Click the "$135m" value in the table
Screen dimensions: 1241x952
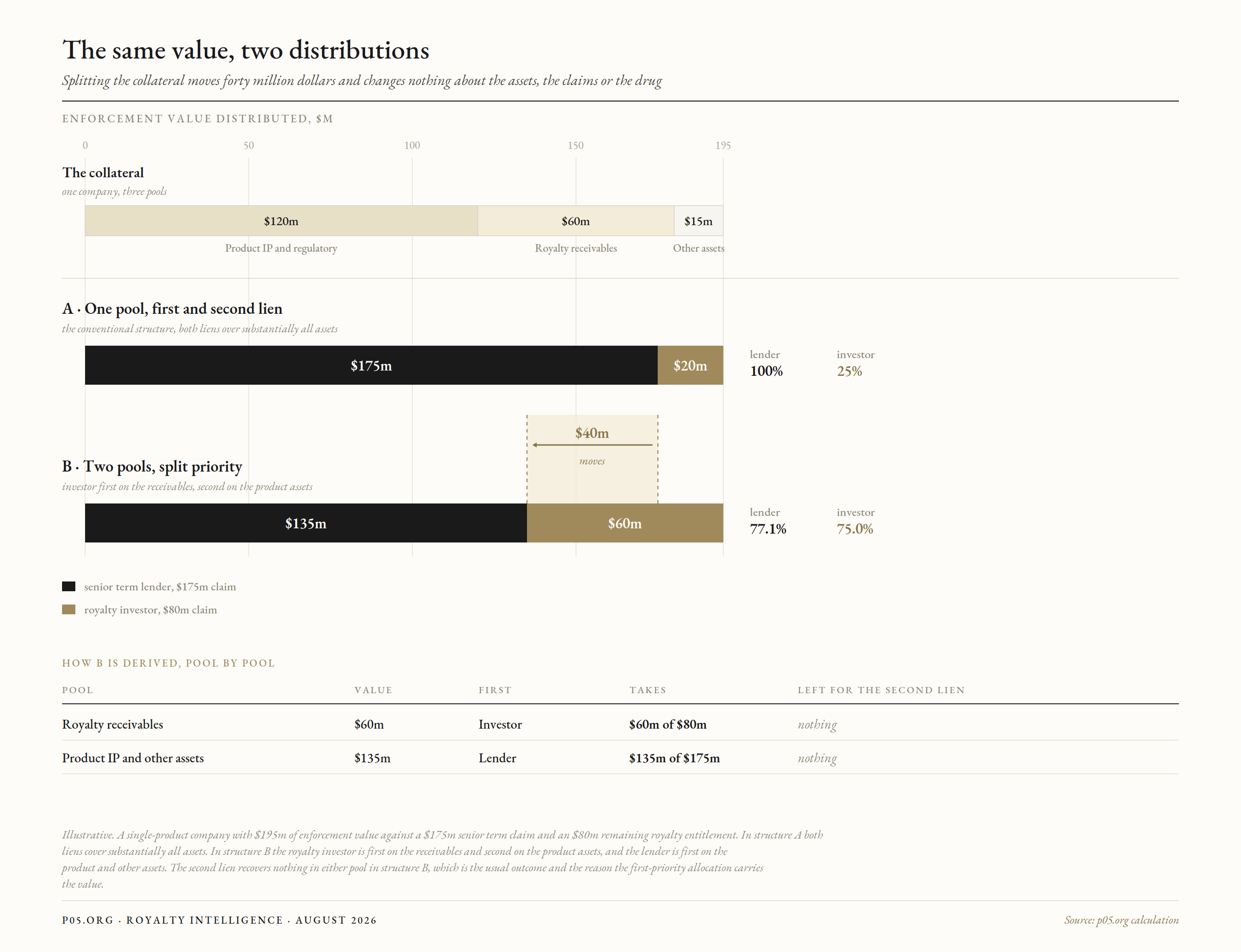click(x=372, y=758)
